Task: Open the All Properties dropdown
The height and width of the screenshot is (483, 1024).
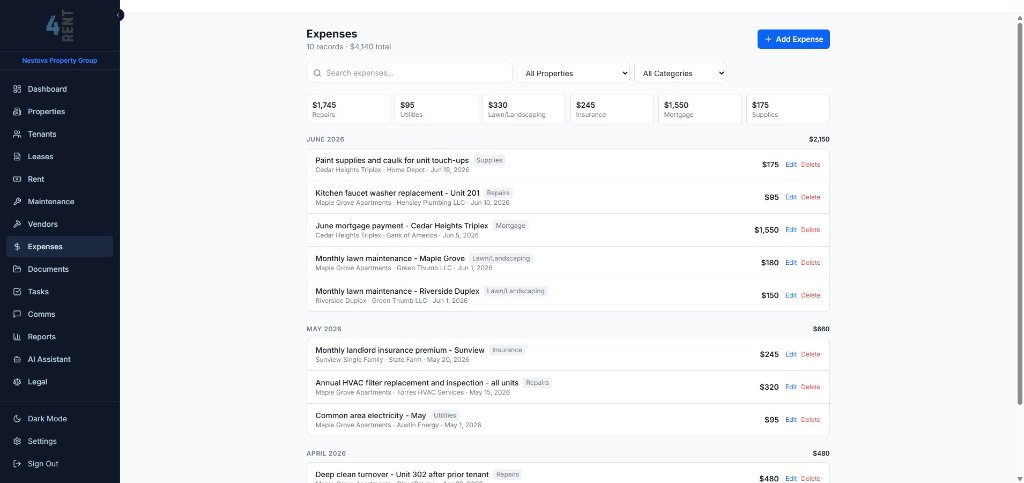Action: (x=573, y=73)
